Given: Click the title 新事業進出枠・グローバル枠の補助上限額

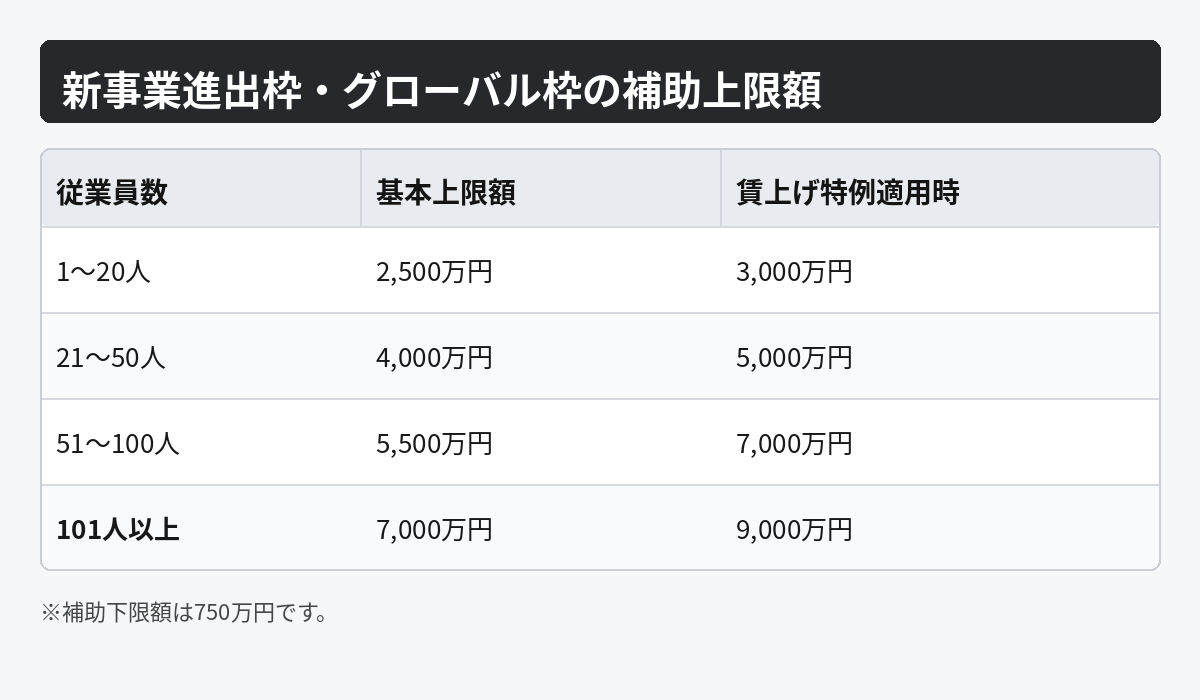Looking at the screenshot, I should click(441, 92).
